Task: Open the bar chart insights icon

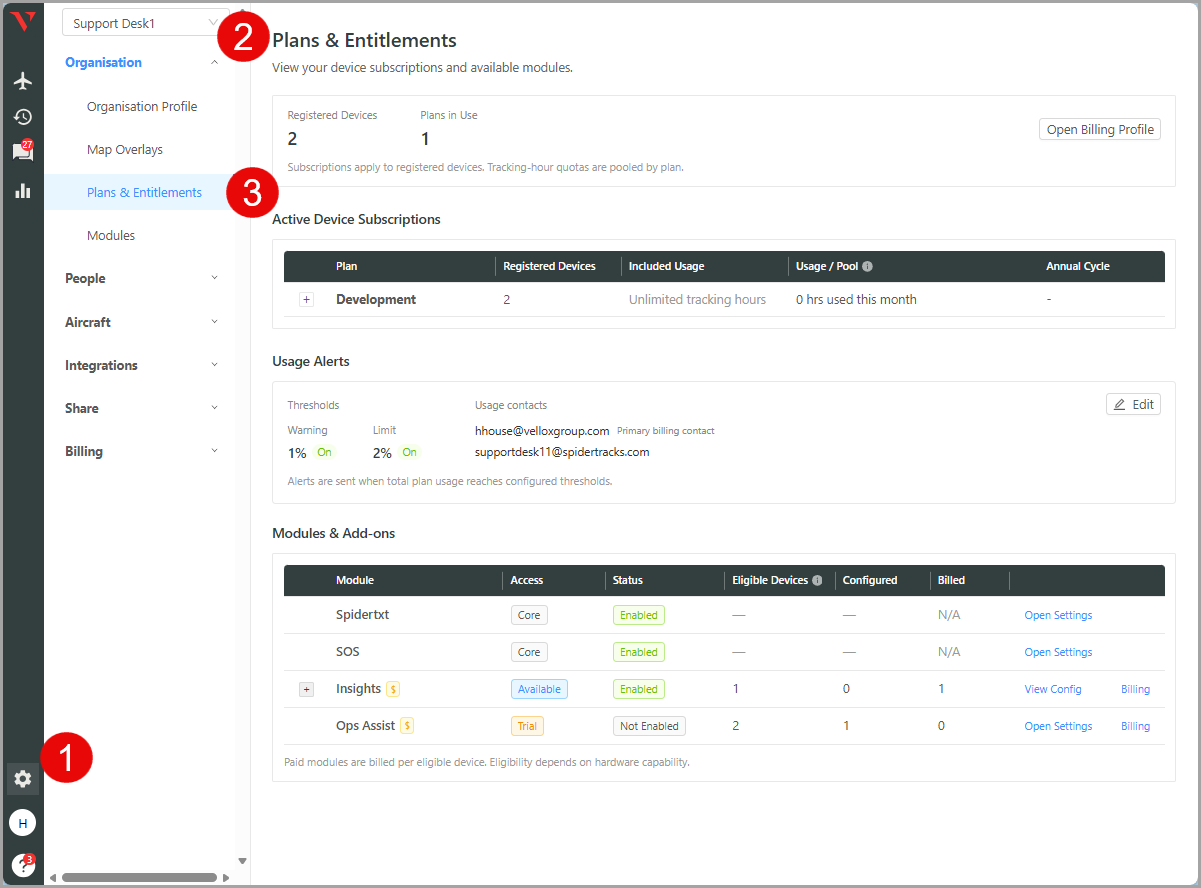Action: pyautogui.click(x=22, y=190)
